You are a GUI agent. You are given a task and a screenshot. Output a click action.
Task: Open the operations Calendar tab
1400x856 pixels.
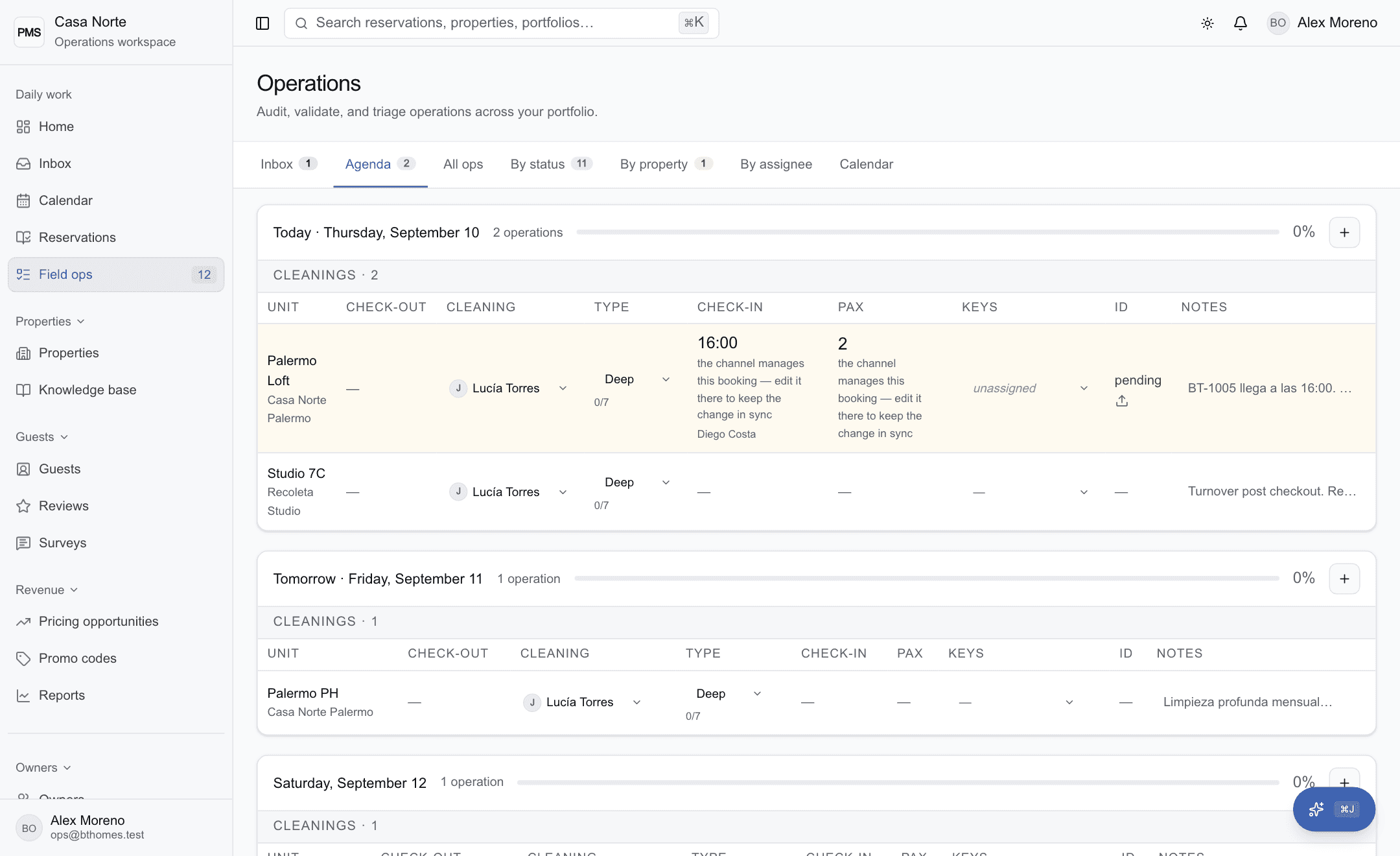(866, 164)
